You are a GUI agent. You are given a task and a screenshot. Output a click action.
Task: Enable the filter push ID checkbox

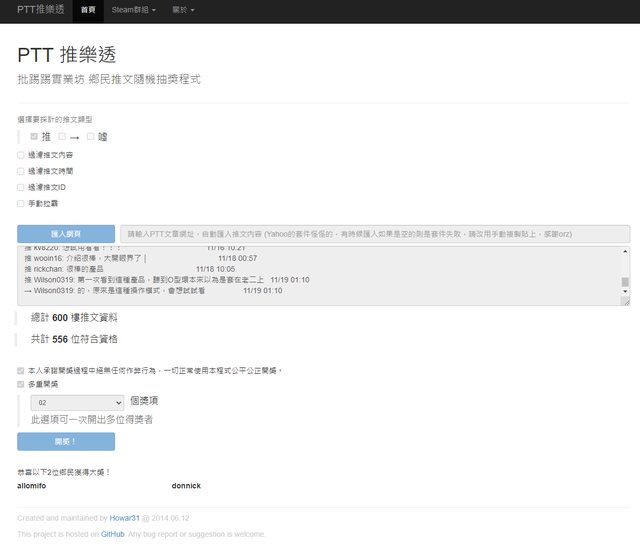click(x=21, y=187)
